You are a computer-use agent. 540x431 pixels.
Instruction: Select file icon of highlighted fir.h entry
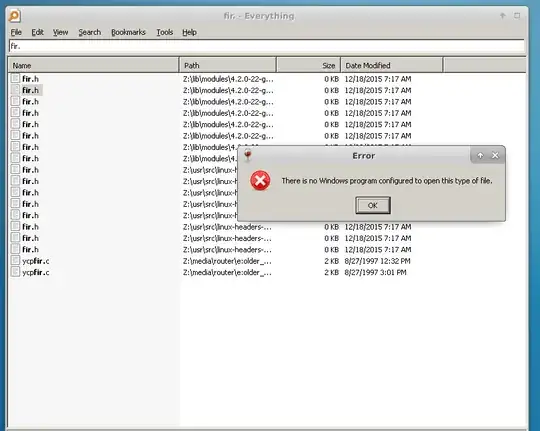(x=15, y=90)
